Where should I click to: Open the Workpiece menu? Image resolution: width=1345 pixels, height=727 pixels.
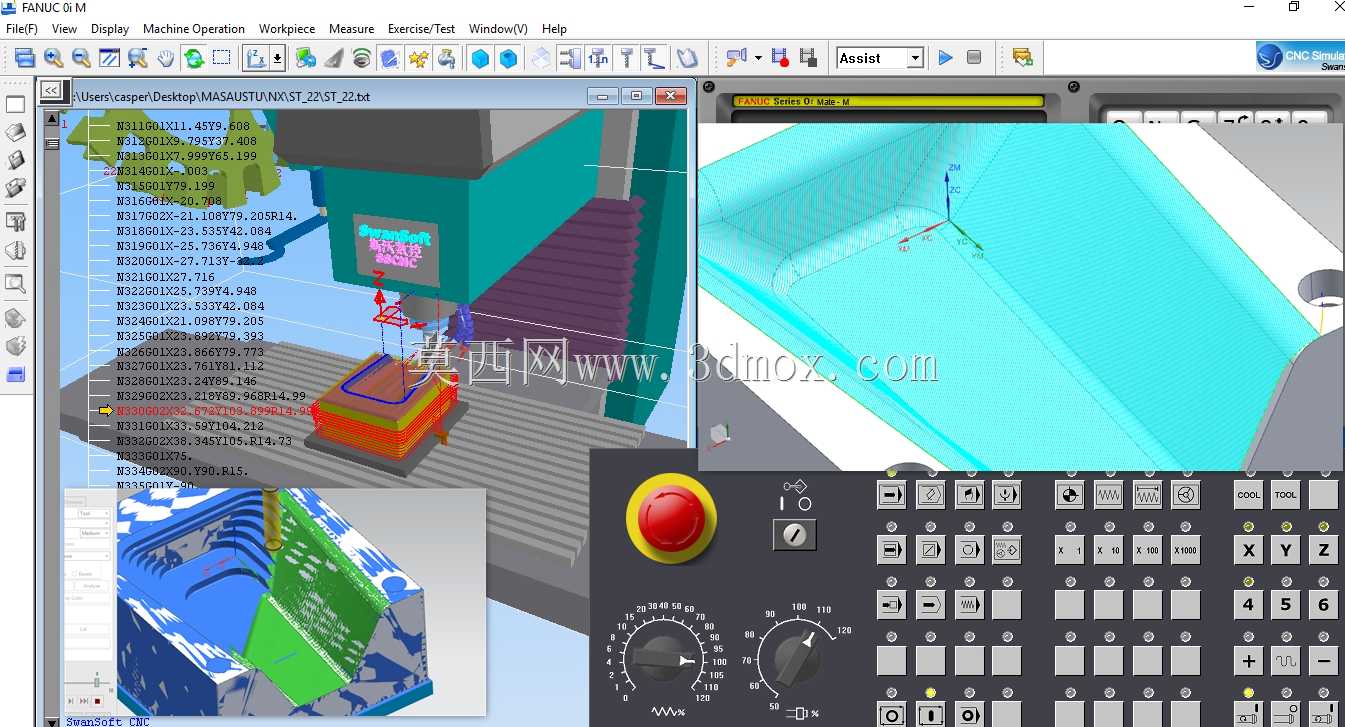[287, 29]
